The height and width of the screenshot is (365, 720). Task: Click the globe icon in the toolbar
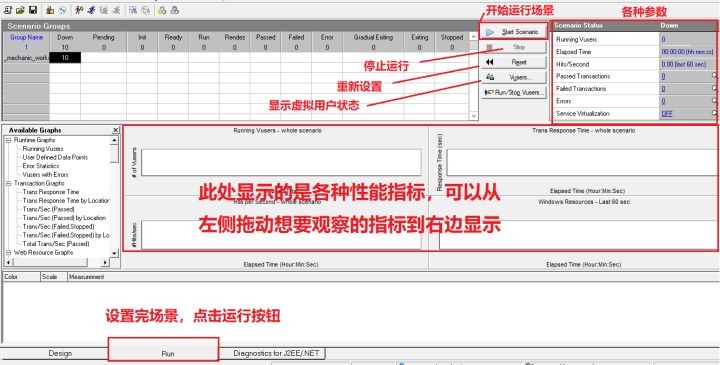tap(62, 10)
